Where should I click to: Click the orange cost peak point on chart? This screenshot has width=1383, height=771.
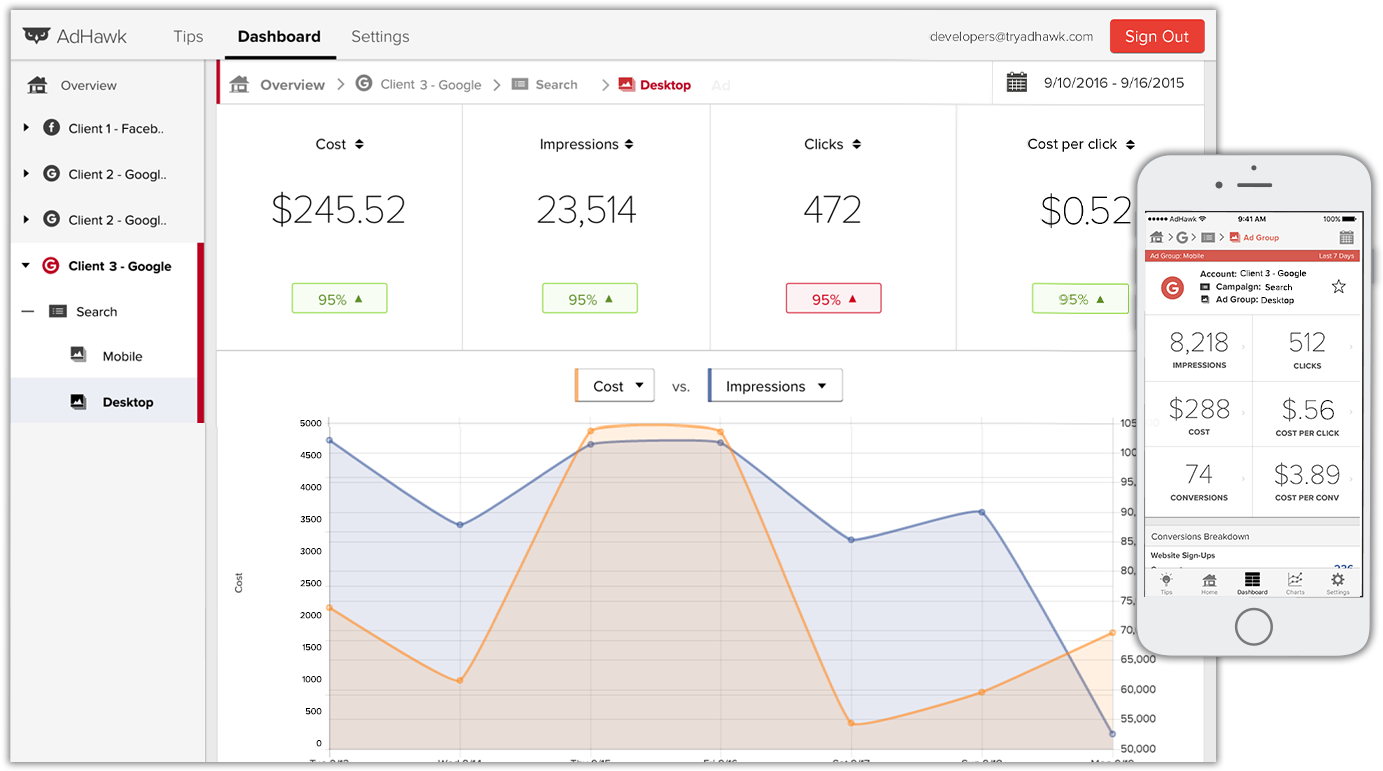(x=590, y=431)
